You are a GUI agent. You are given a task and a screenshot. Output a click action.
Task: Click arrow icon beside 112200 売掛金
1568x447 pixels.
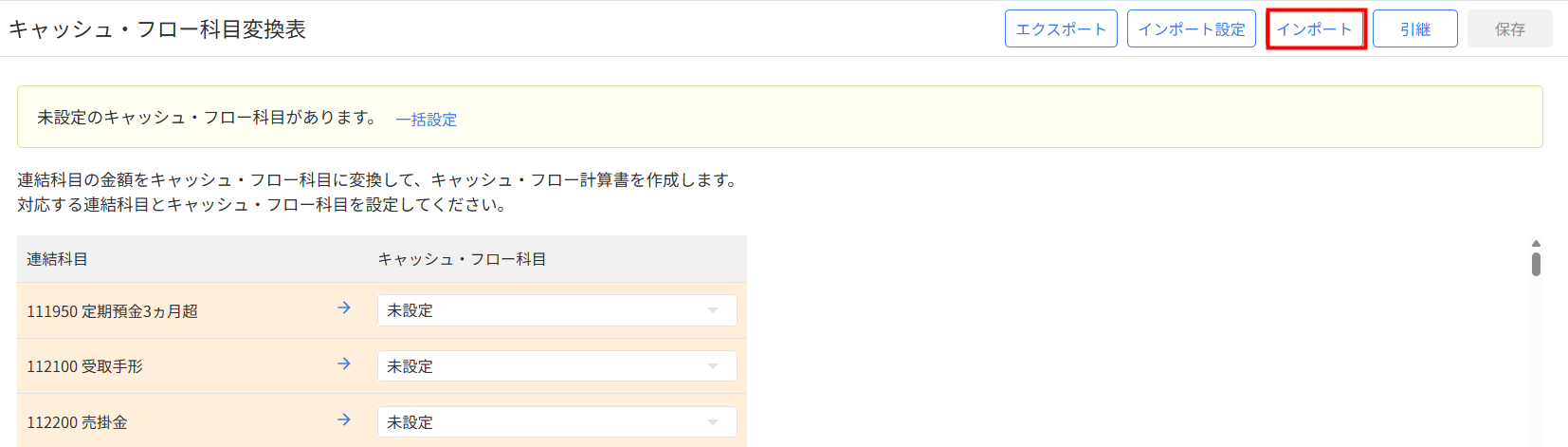[x=344, y=420]
